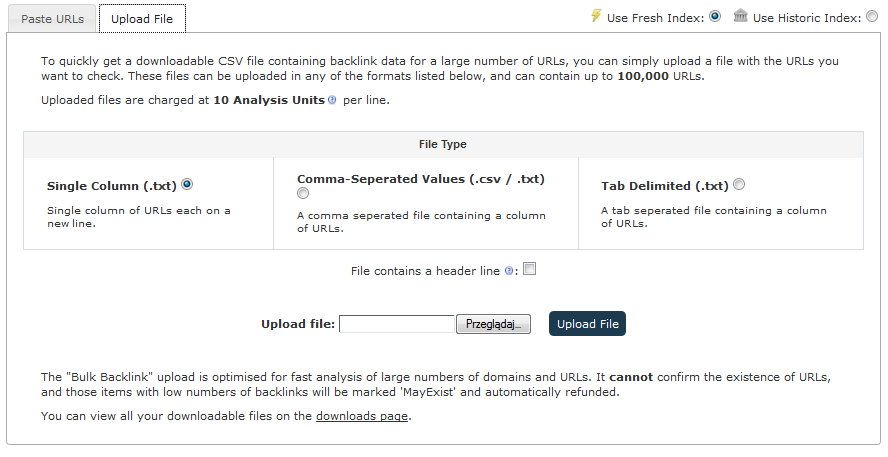Click the File contains a header line label
This screenshot has width=888, height=457.
click(x=425, y=271)
